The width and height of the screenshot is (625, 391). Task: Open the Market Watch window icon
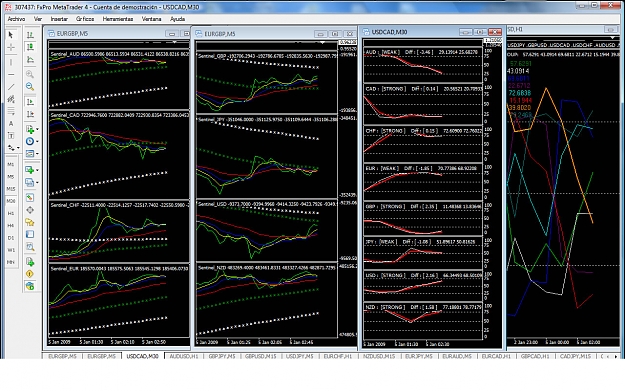30,197
